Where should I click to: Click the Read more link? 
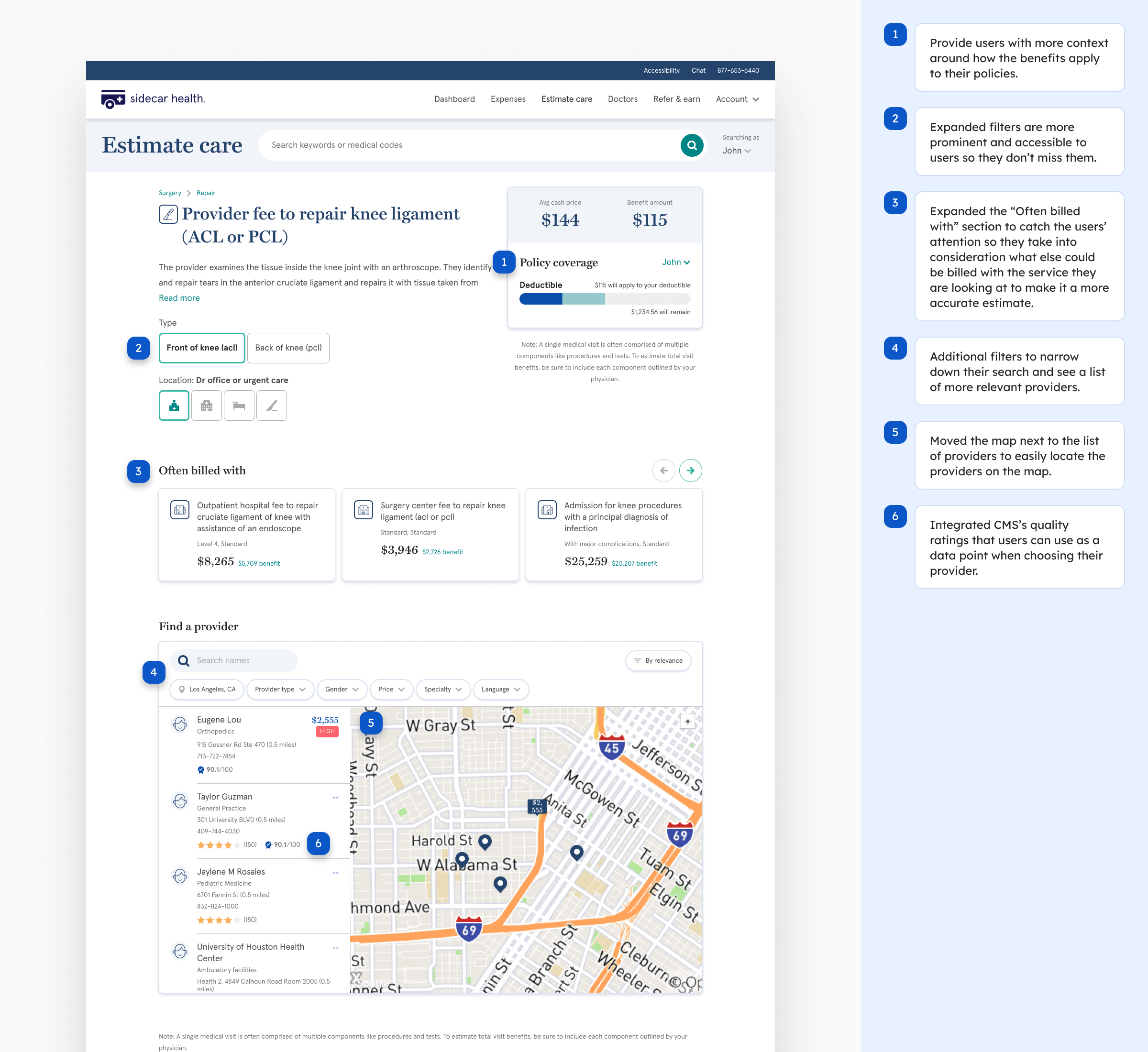point(179,298)
